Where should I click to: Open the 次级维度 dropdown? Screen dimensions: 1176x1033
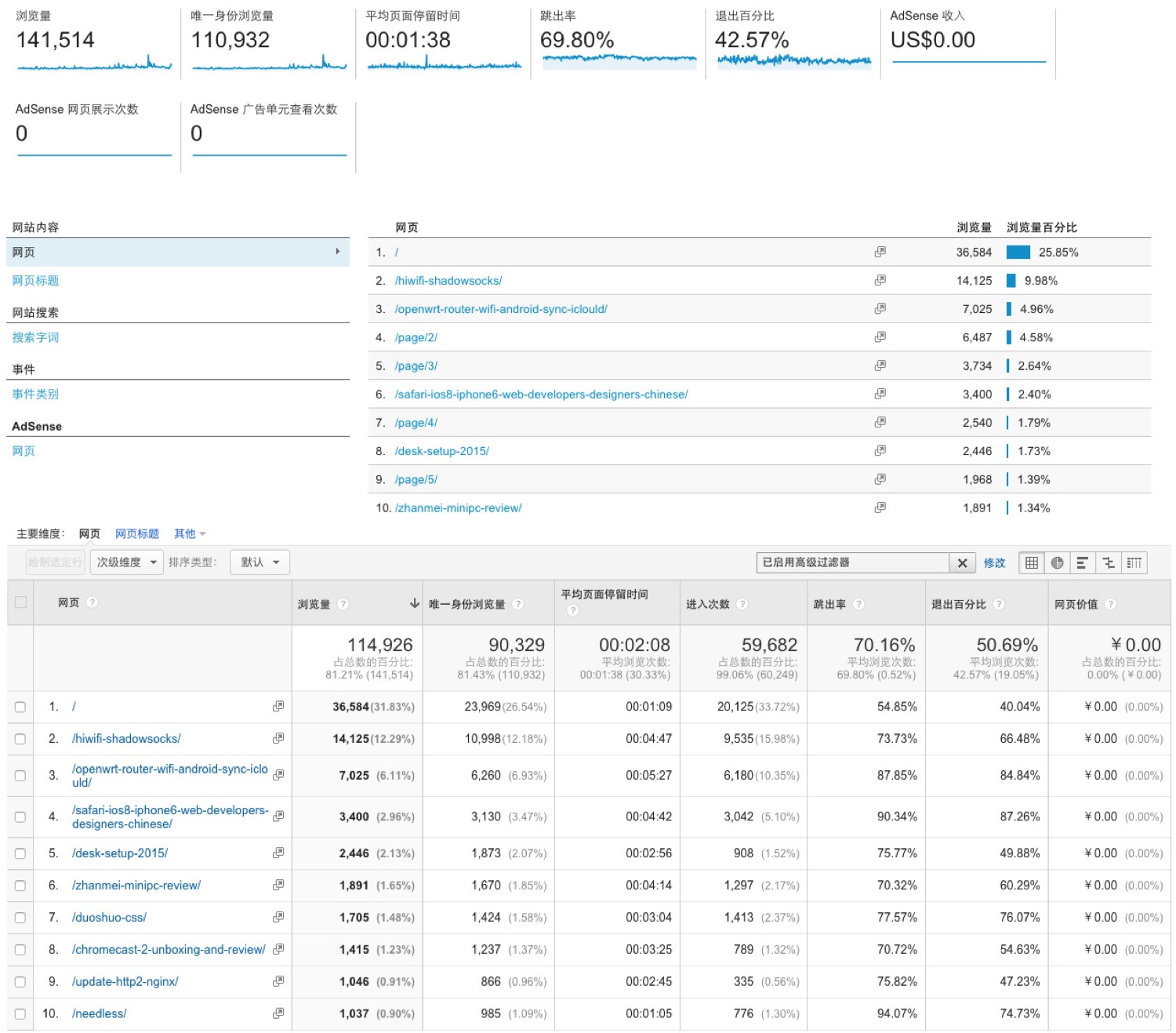[x=127, y=562]
